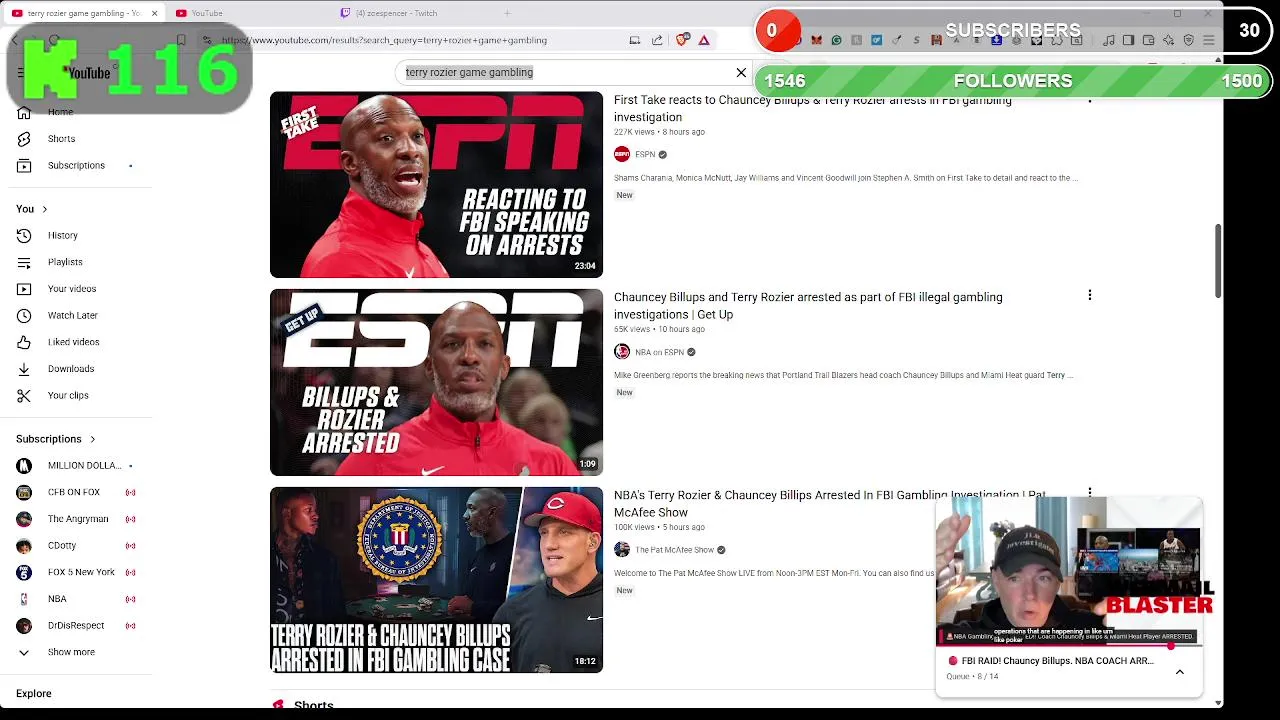Play Billups & Rozier Arrested thumbnail

pyautogui.click(x=436, y=382)
